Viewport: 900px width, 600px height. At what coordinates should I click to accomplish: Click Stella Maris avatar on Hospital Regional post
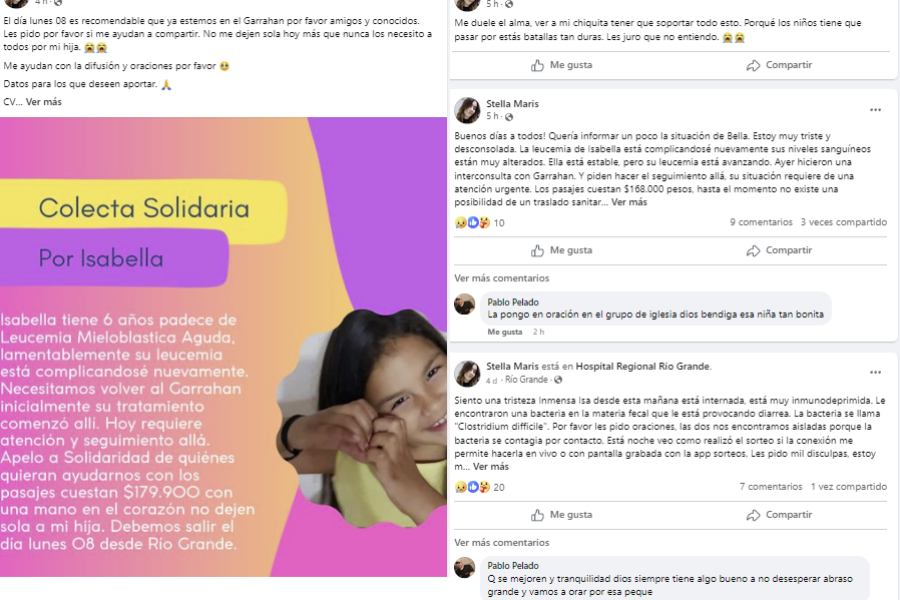[467, 373]
